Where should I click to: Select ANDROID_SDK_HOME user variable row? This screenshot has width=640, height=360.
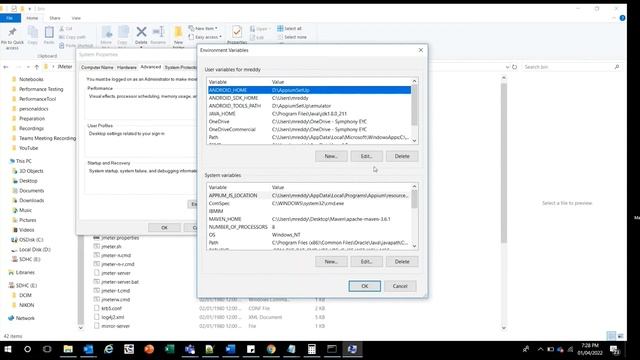pyautogui.click(x=309, y=98)
